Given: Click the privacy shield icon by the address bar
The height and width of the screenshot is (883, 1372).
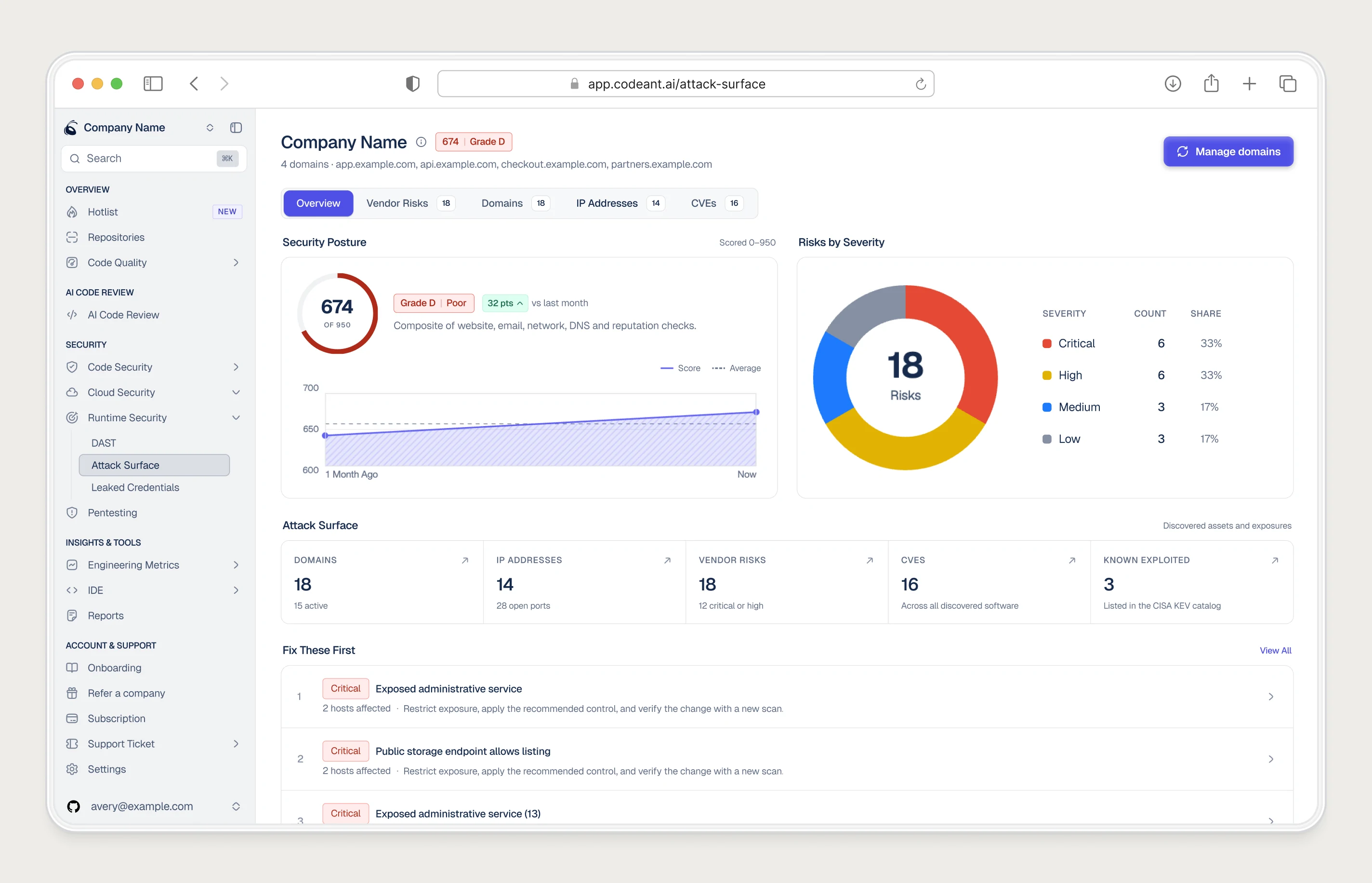Looking at the screenshot, I should pyautogui.click(x=413, y=84).
